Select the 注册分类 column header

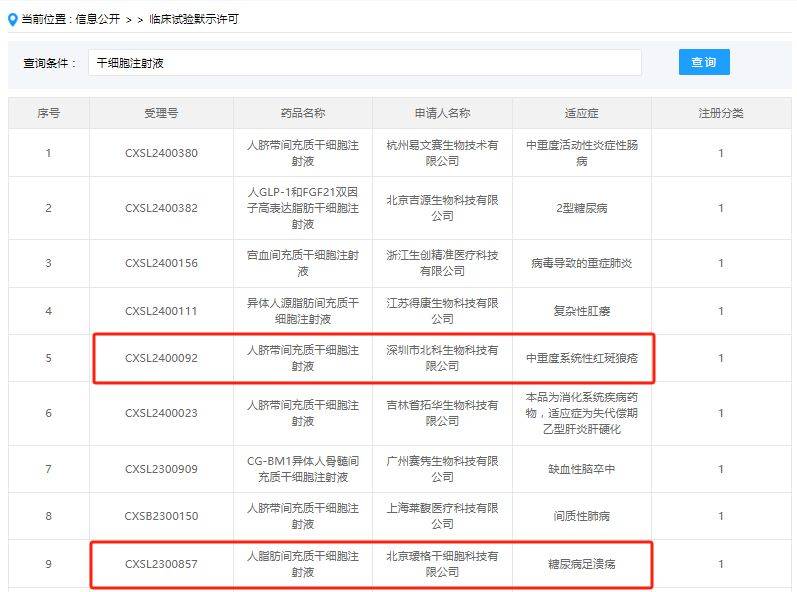coord(720,113)
